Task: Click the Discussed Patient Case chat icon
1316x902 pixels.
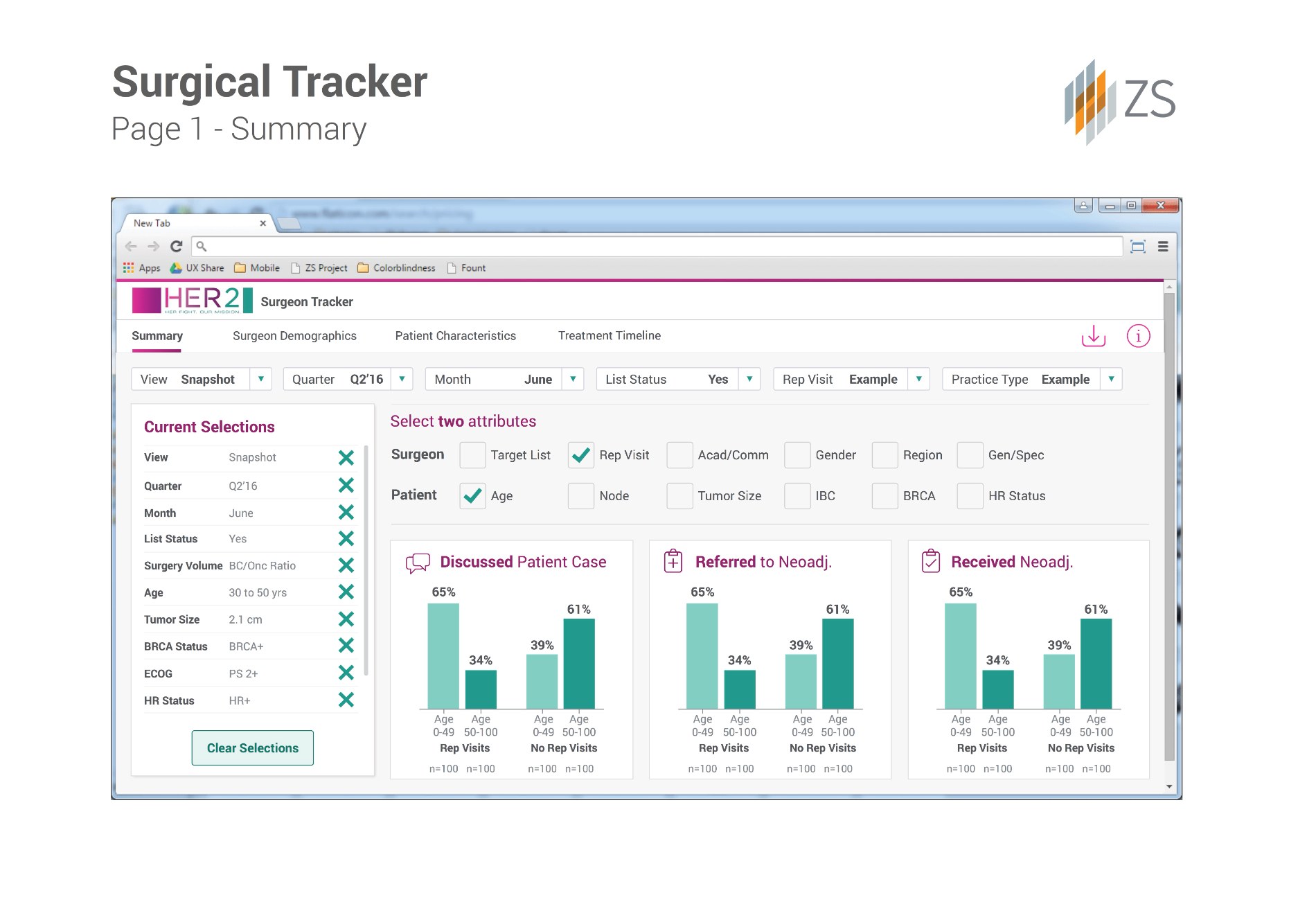Action: click(x=418, y=563)
